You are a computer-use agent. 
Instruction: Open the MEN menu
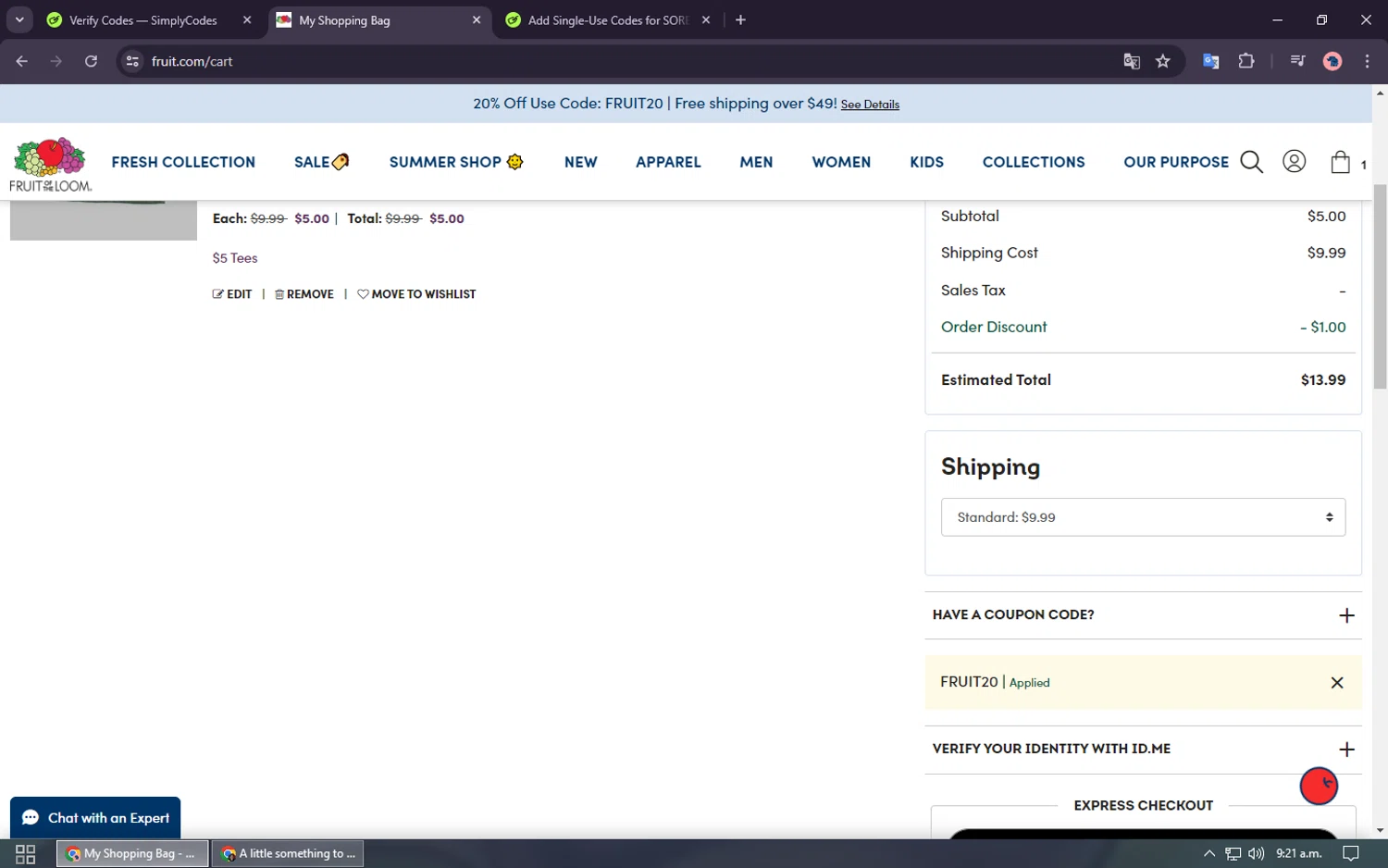tap(756, 162)
